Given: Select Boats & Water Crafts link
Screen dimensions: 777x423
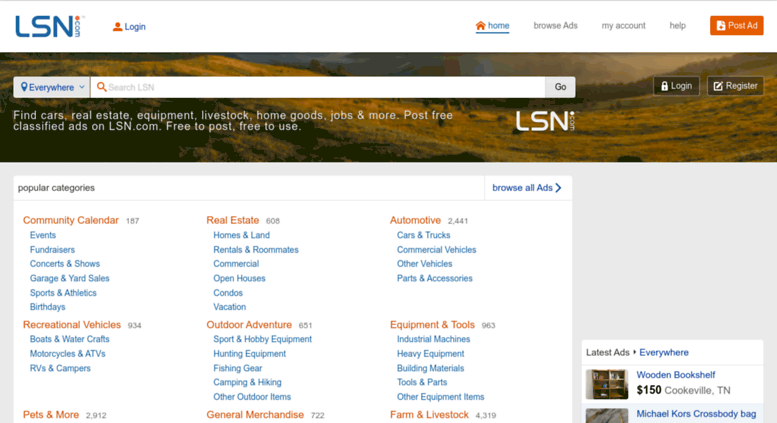Looking at the screenshot, I should click(x=69, y=339).
